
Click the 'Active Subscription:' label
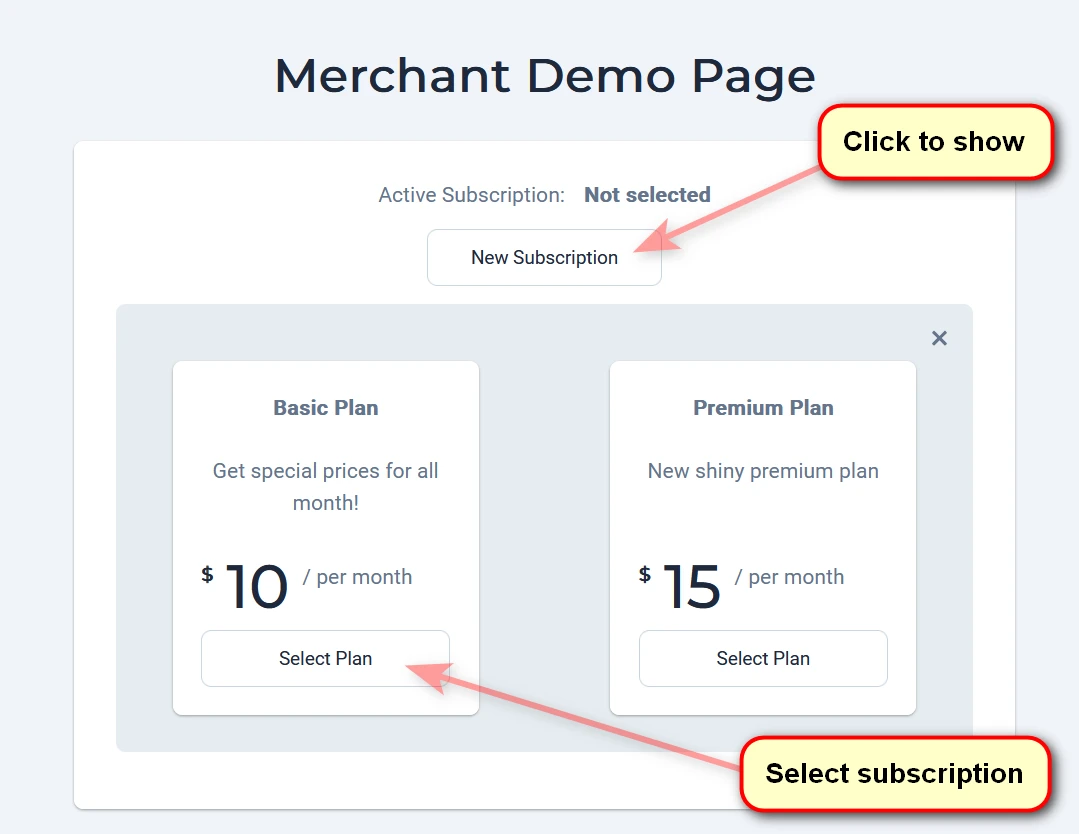tap(471, 195)
